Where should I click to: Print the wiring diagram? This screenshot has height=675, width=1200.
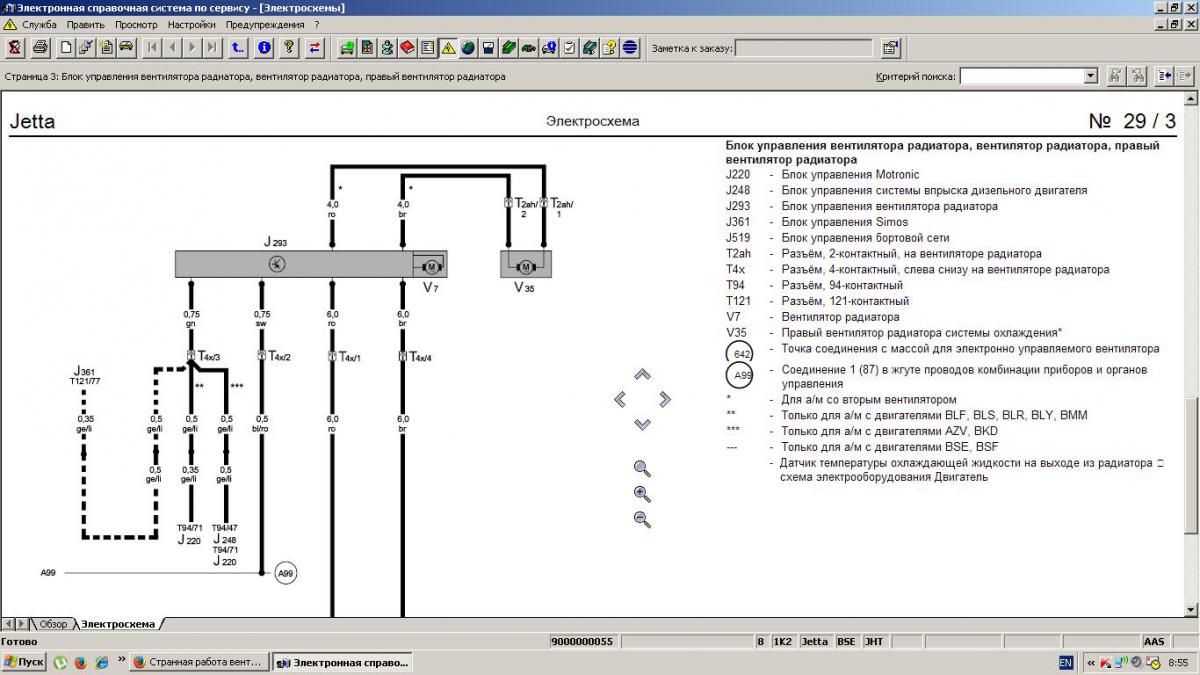(x=41, y=47)
